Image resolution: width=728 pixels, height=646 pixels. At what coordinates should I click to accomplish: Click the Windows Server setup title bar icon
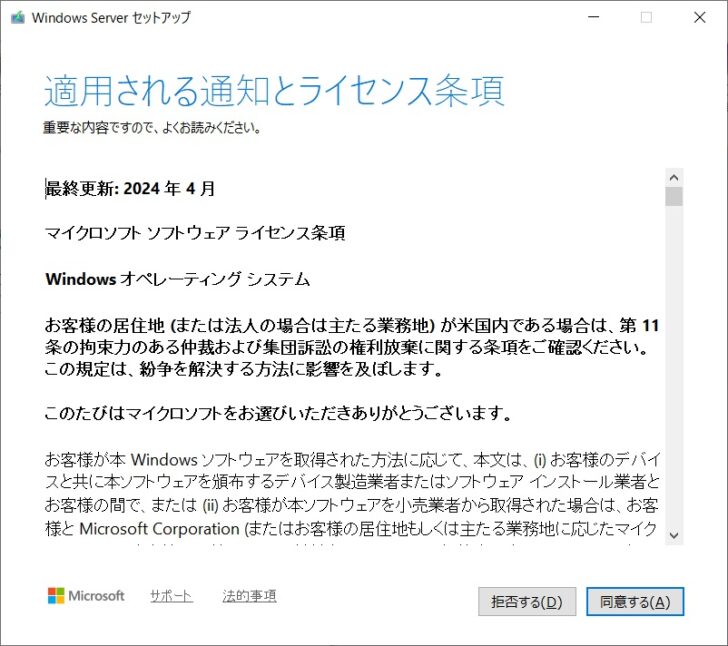[x=18, y=18]
